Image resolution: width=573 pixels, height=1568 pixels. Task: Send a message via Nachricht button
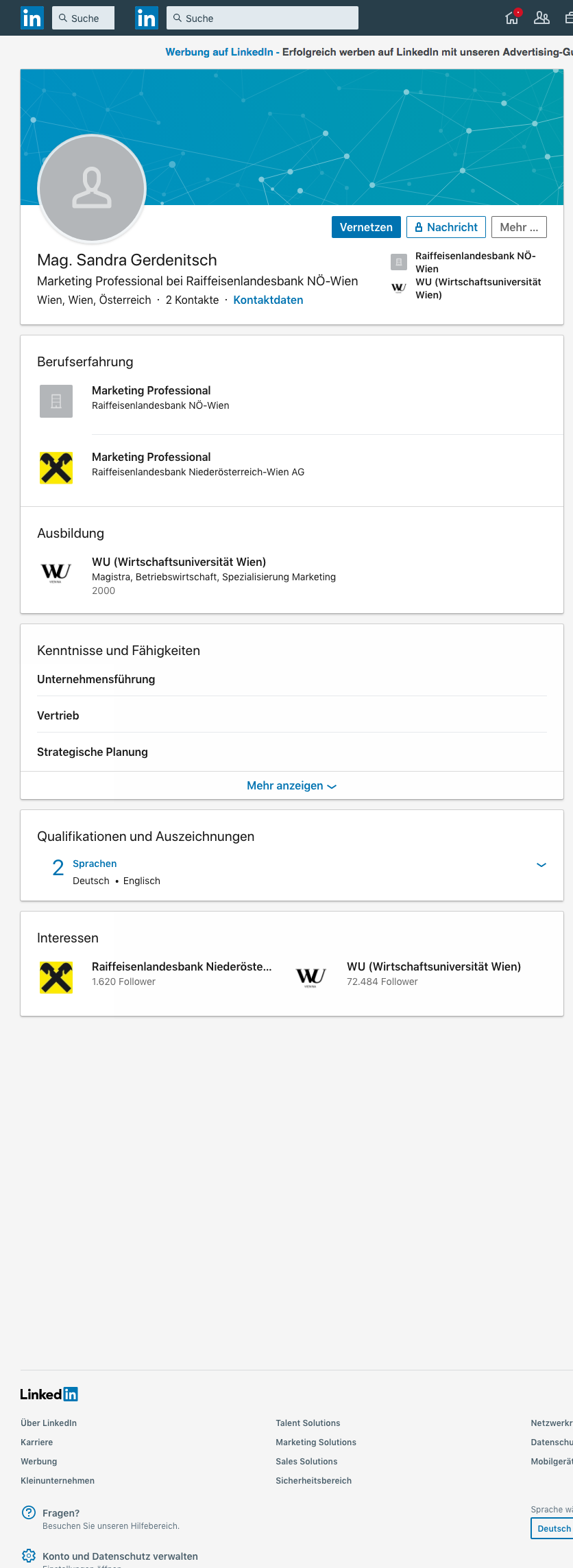[x=446, y=227]
